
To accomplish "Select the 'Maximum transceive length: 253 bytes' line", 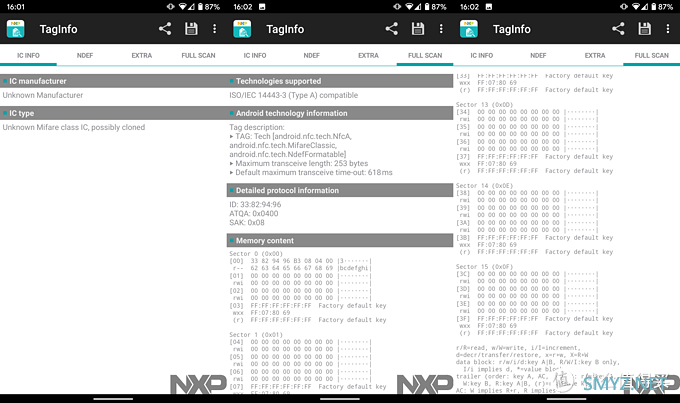I will 299,164.
